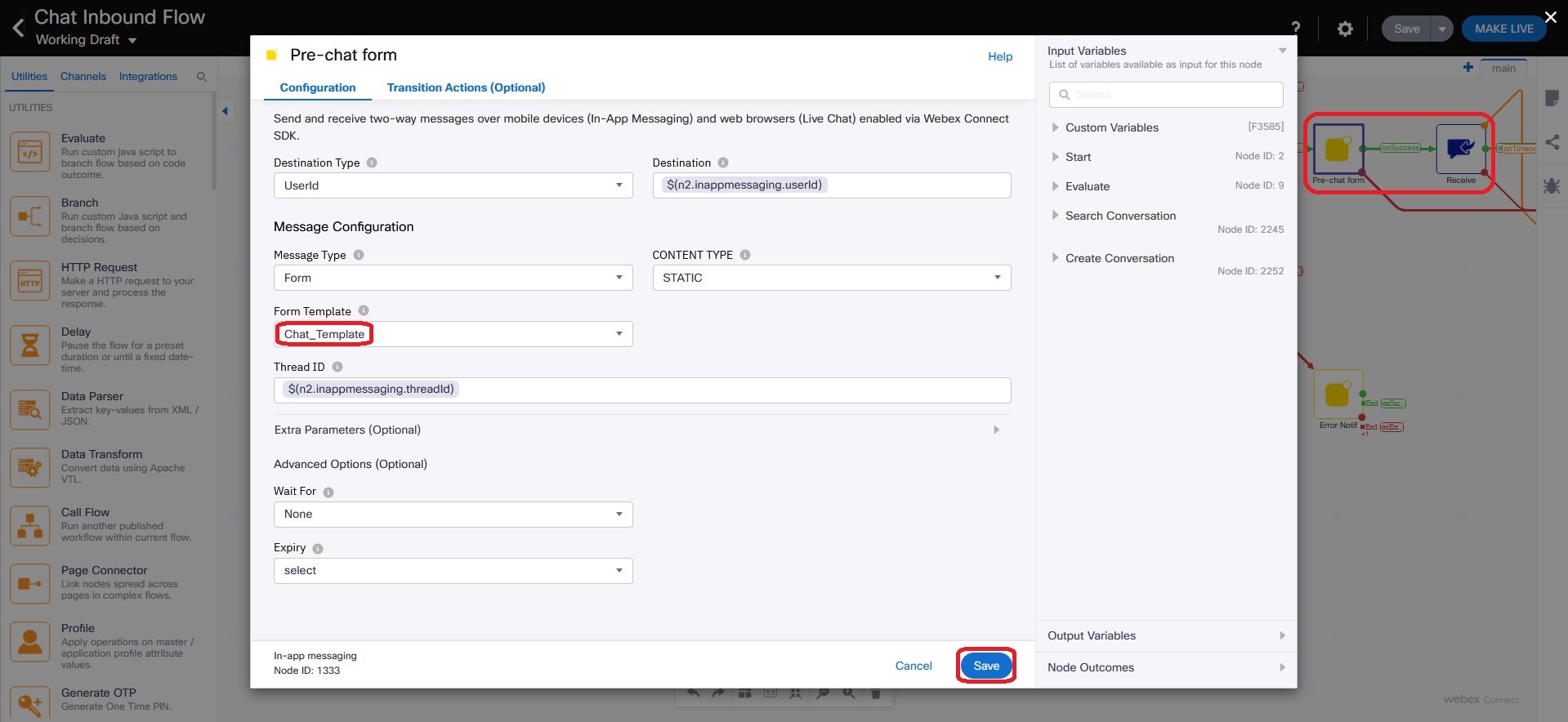Image resolution: width=1568 pixels, height=722 pixels.
Task: Open the Integrations tab
Action: pyautogui.click(x=148, y=76)
